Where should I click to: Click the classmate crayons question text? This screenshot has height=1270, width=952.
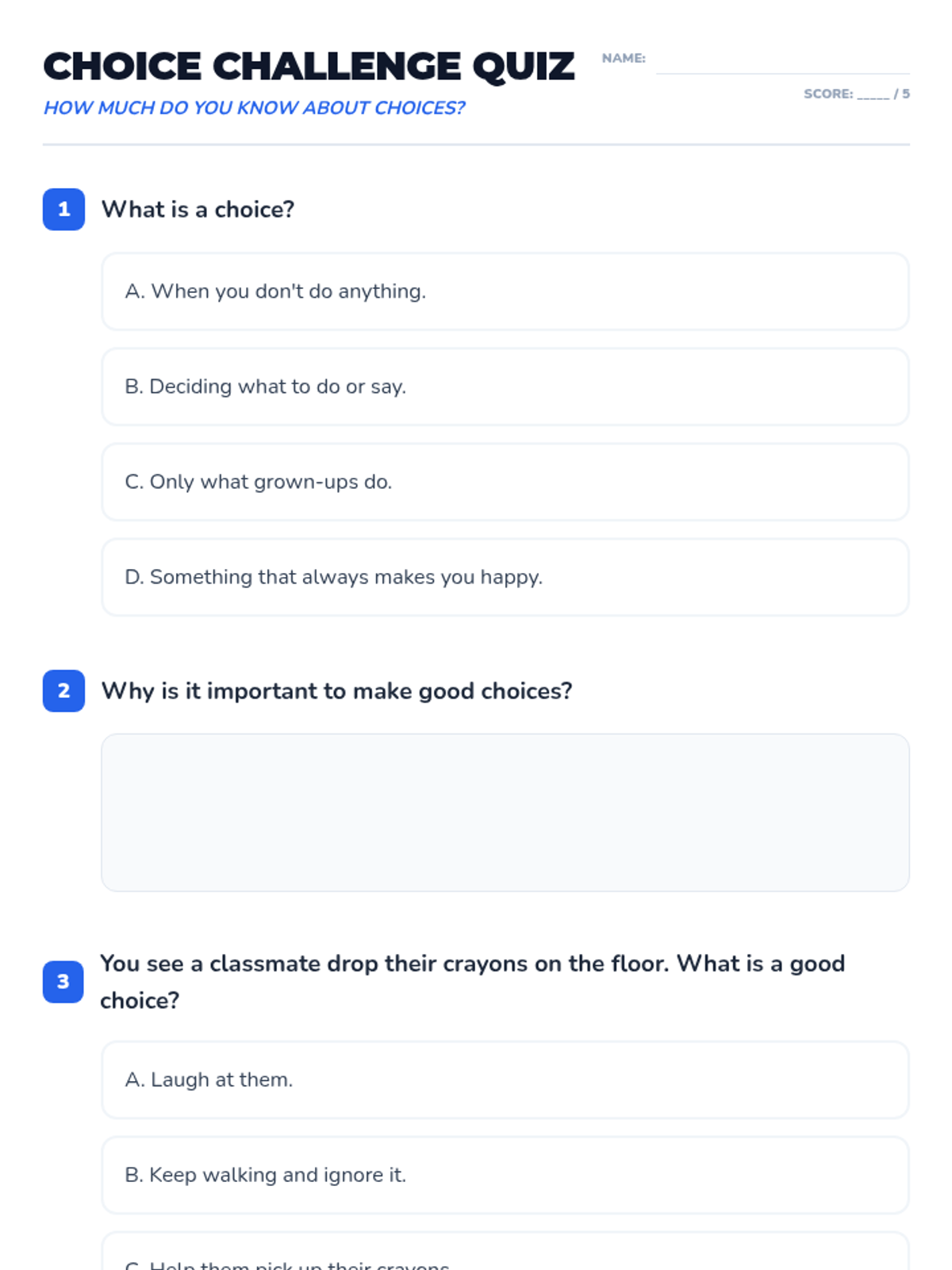pos(473,982)
